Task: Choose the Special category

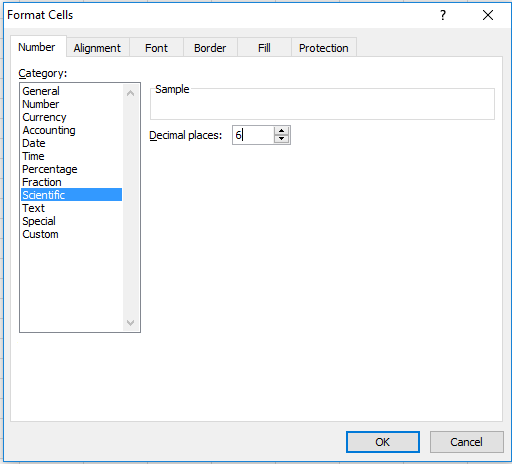Action: 71,221
